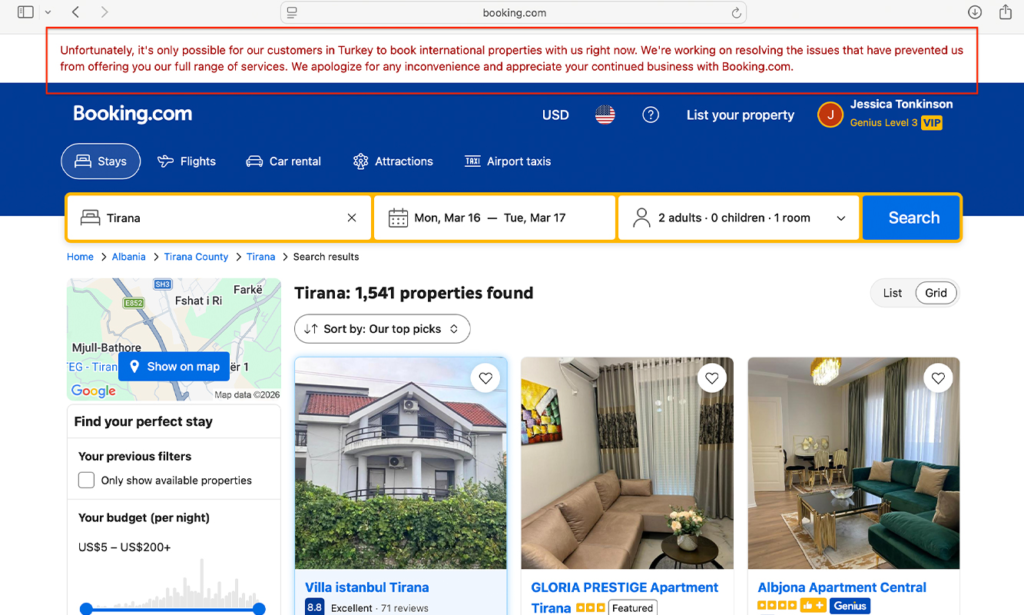
Task: Check Only show available properties
Action: tap(86, 481)
